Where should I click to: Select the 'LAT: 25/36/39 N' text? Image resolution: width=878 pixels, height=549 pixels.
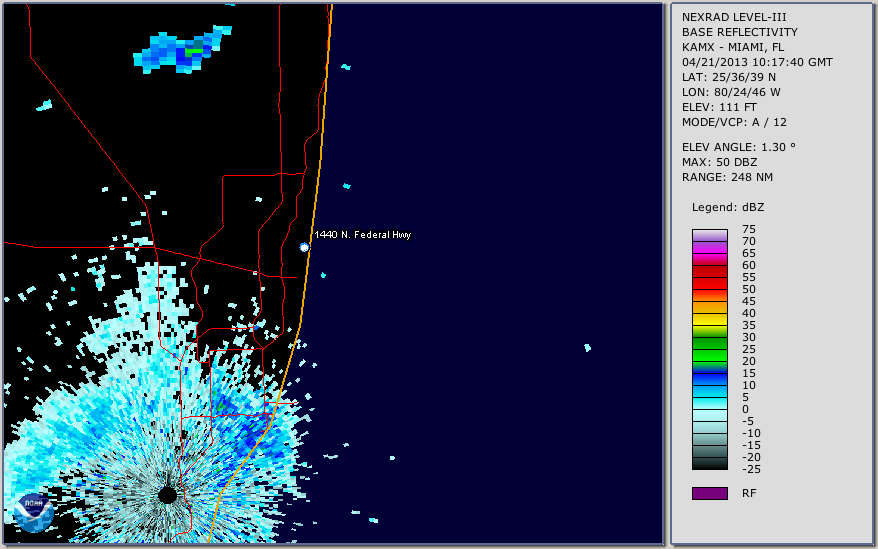pyautogui.click(x=729, y=77)
